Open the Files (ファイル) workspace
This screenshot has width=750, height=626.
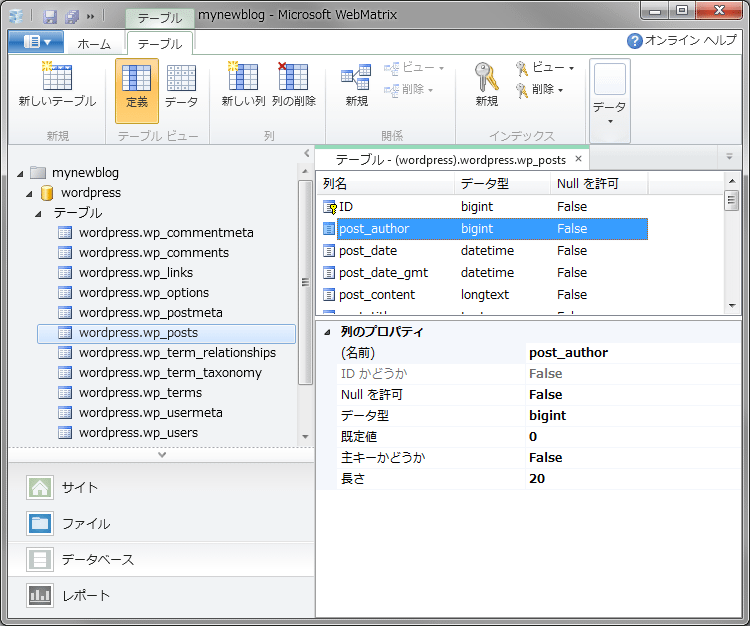coord(161,524)
